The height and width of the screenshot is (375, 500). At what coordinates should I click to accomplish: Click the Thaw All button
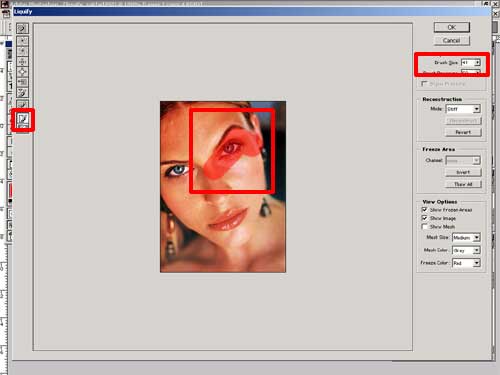point(463,184)
